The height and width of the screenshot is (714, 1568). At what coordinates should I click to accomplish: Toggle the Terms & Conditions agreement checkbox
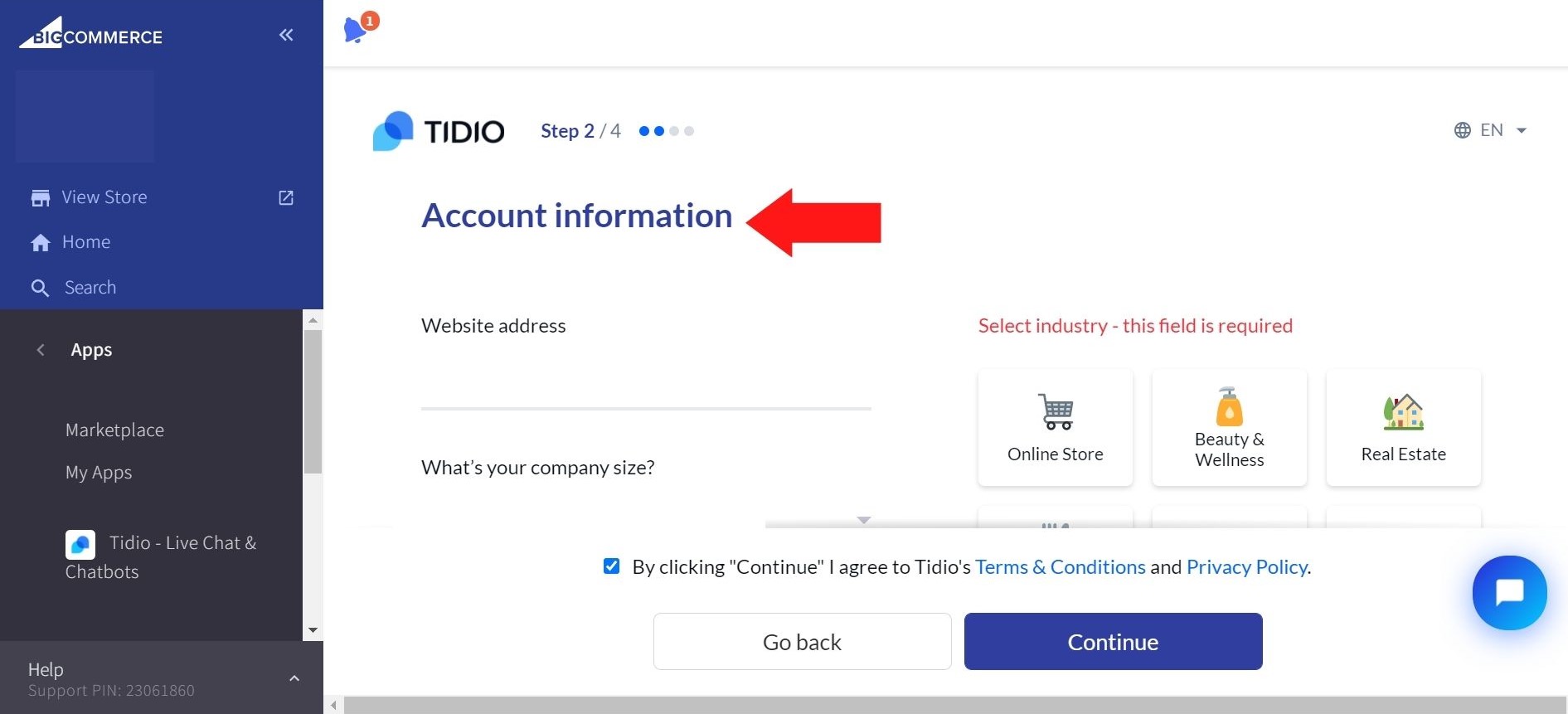coord(612,566)
